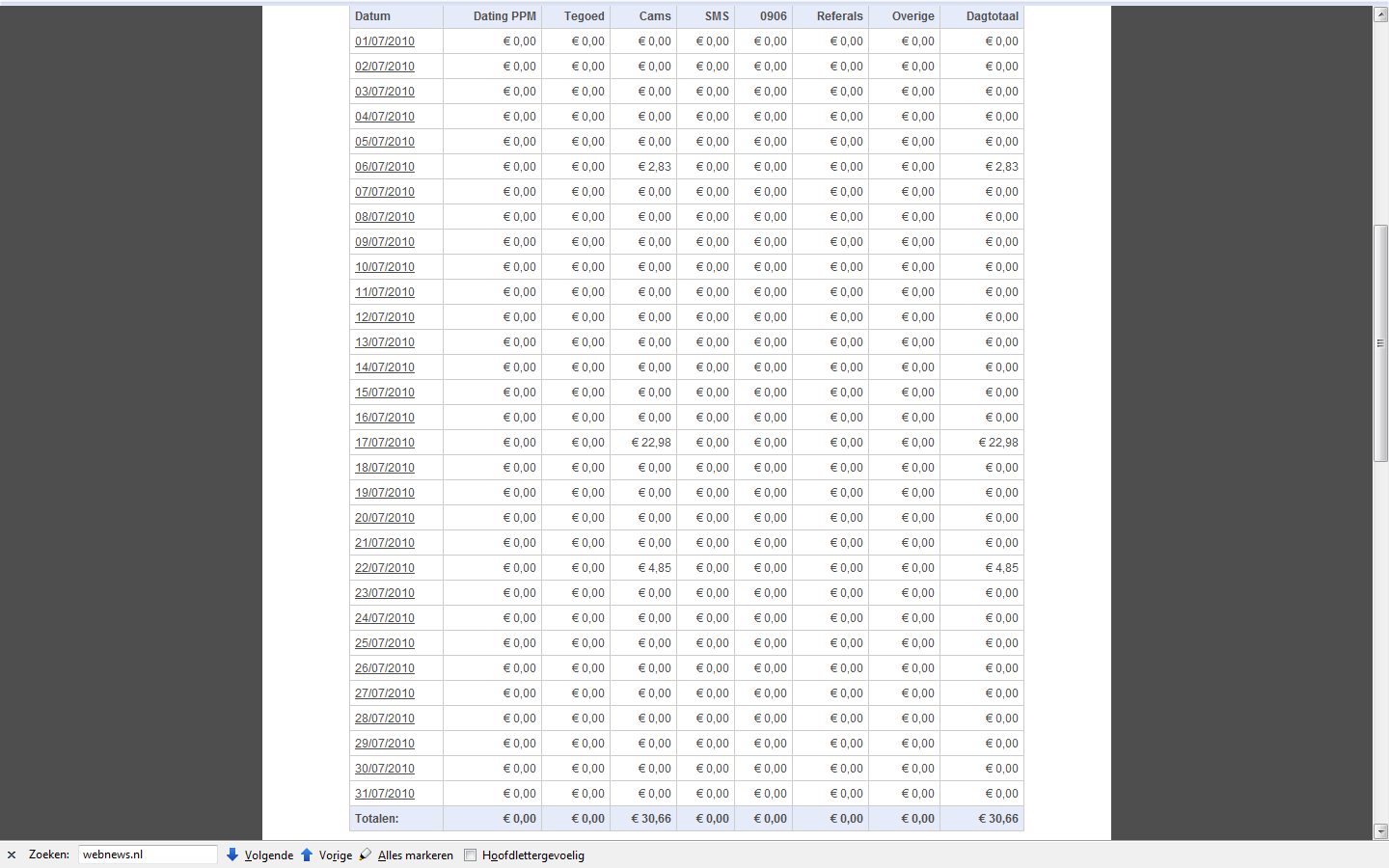Open the 30/07/2010 date link
The width and height of the screenshot is (1389, 868).
[x=385, y=769]
